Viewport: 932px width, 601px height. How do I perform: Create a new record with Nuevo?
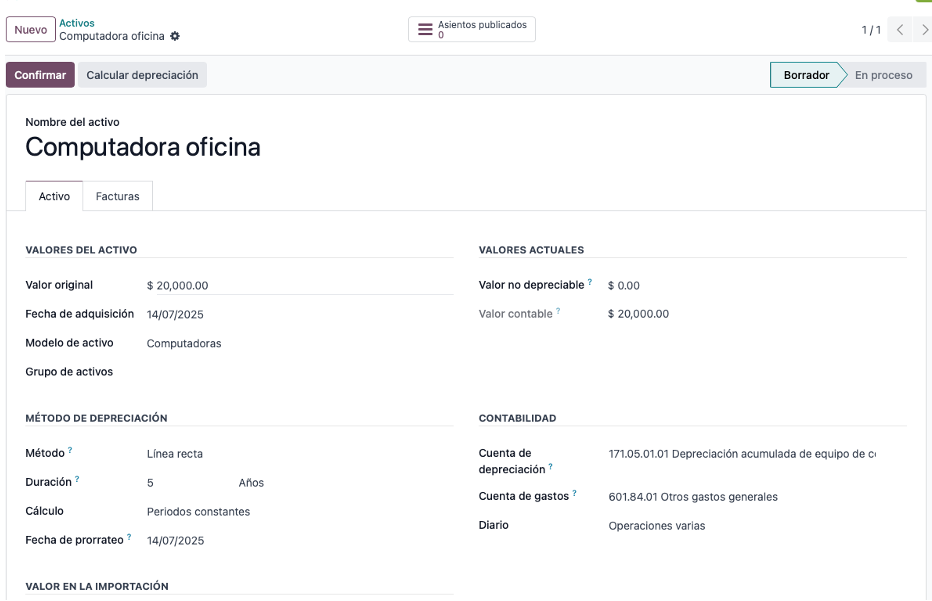[x=31, y=30]
